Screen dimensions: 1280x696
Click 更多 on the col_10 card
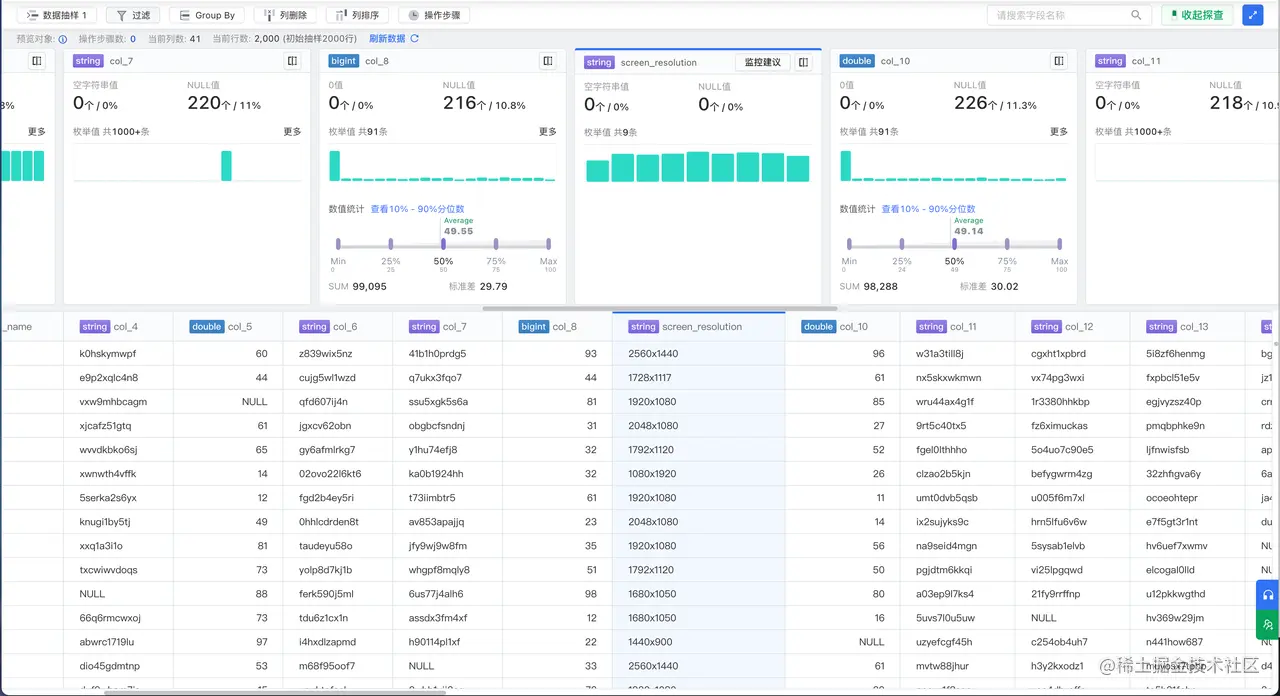pyautogui.click(x=1059, y=131)
